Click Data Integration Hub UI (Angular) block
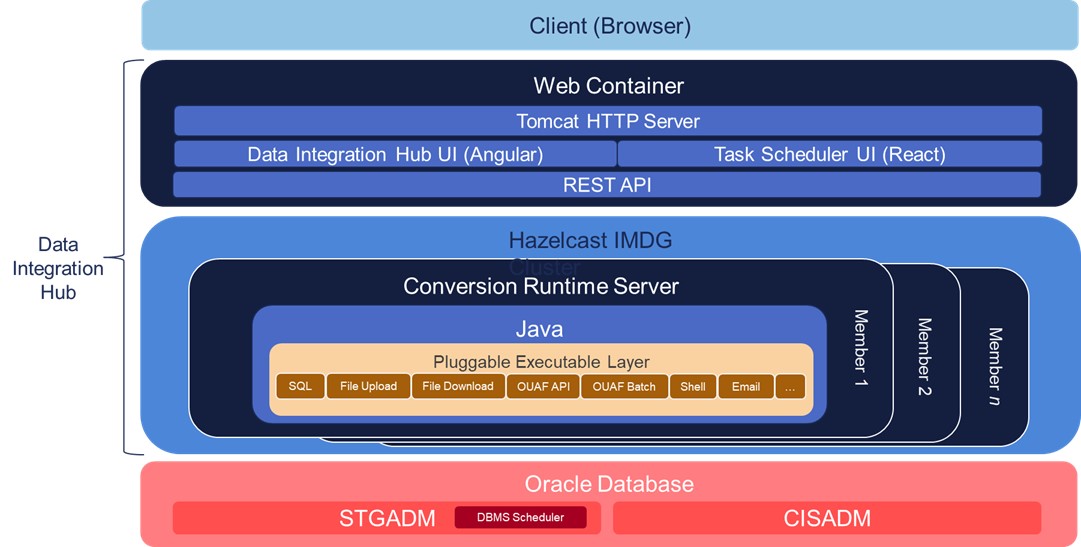The height and width of the screenshot is (547, 1081). point(395,154)
